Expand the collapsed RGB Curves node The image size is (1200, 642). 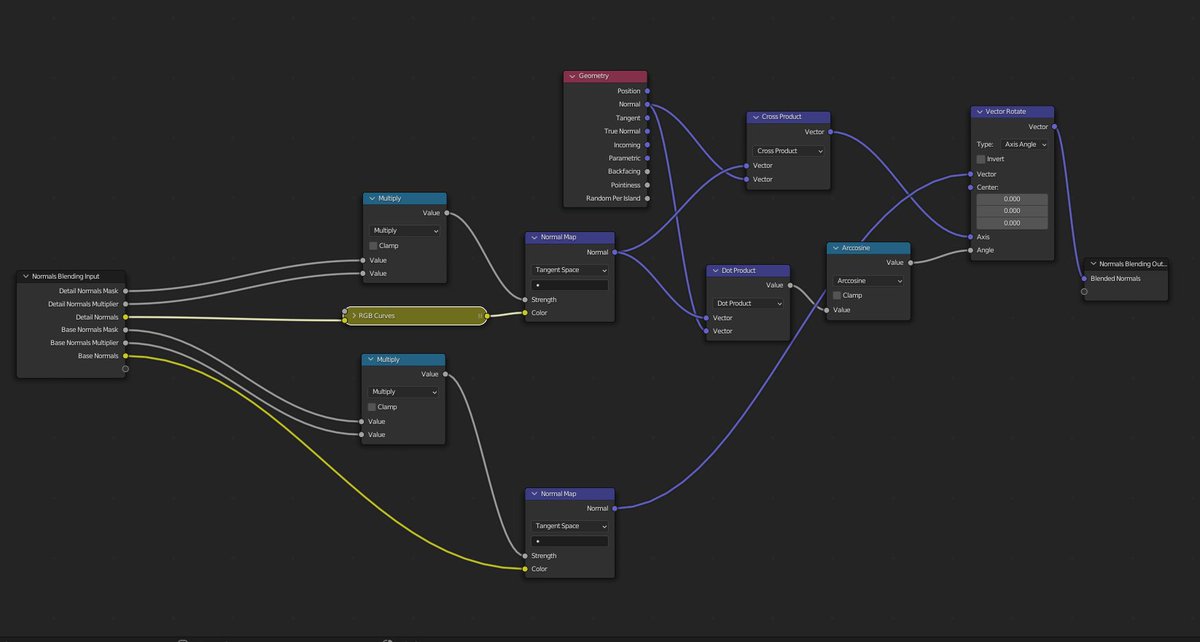coord(353,316)
